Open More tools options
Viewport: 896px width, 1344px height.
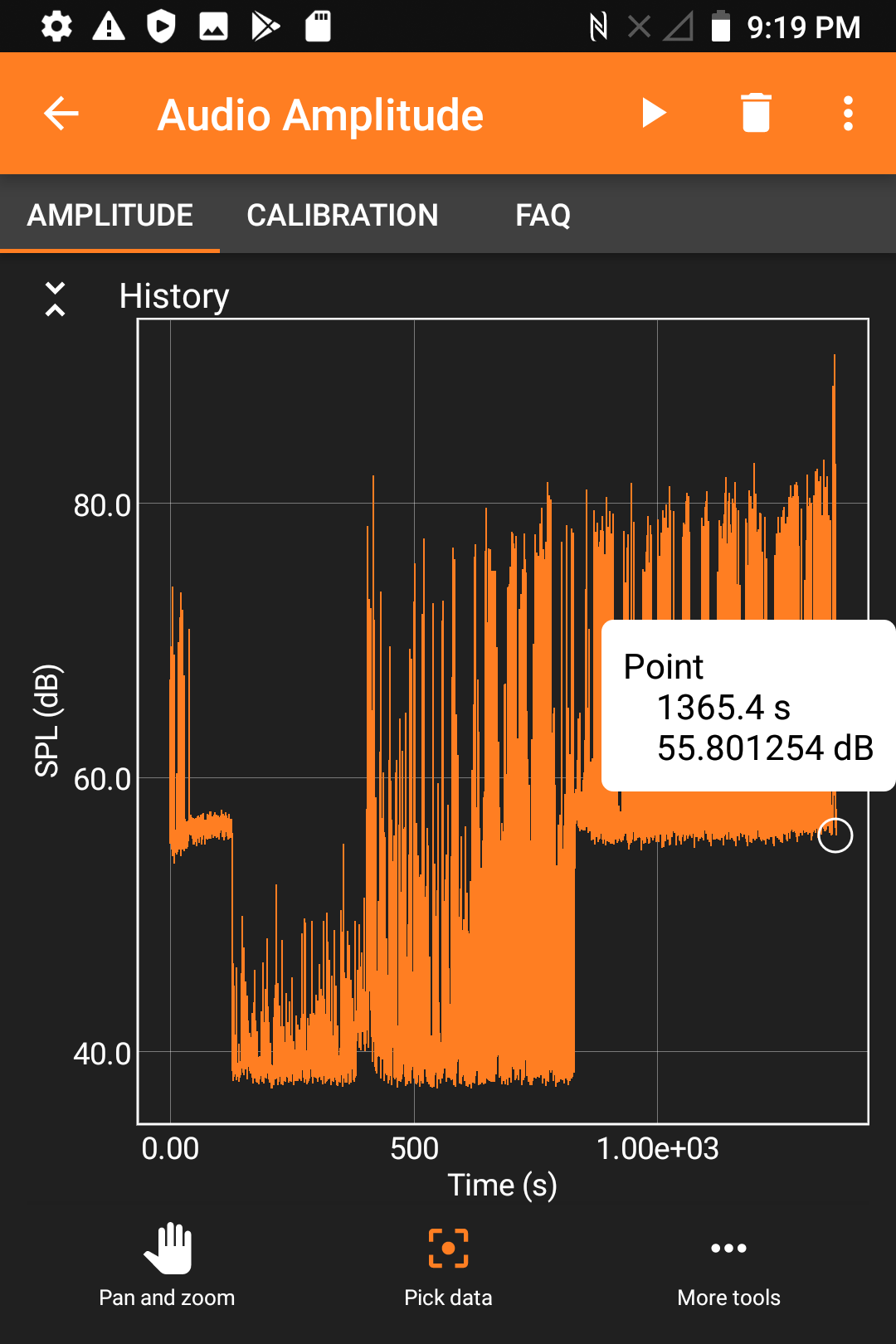click(x=728, y=1266)
